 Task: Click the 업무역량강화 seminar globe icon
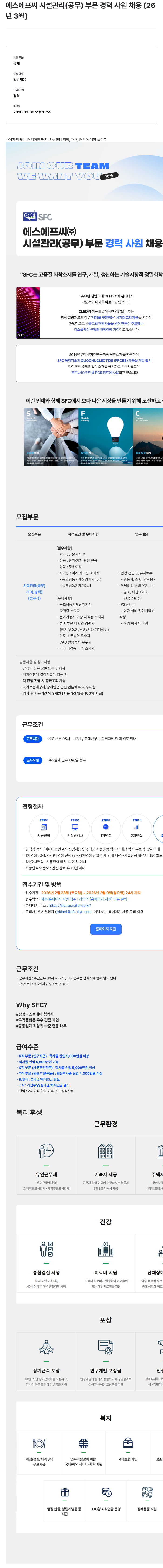click(84, 1444)
